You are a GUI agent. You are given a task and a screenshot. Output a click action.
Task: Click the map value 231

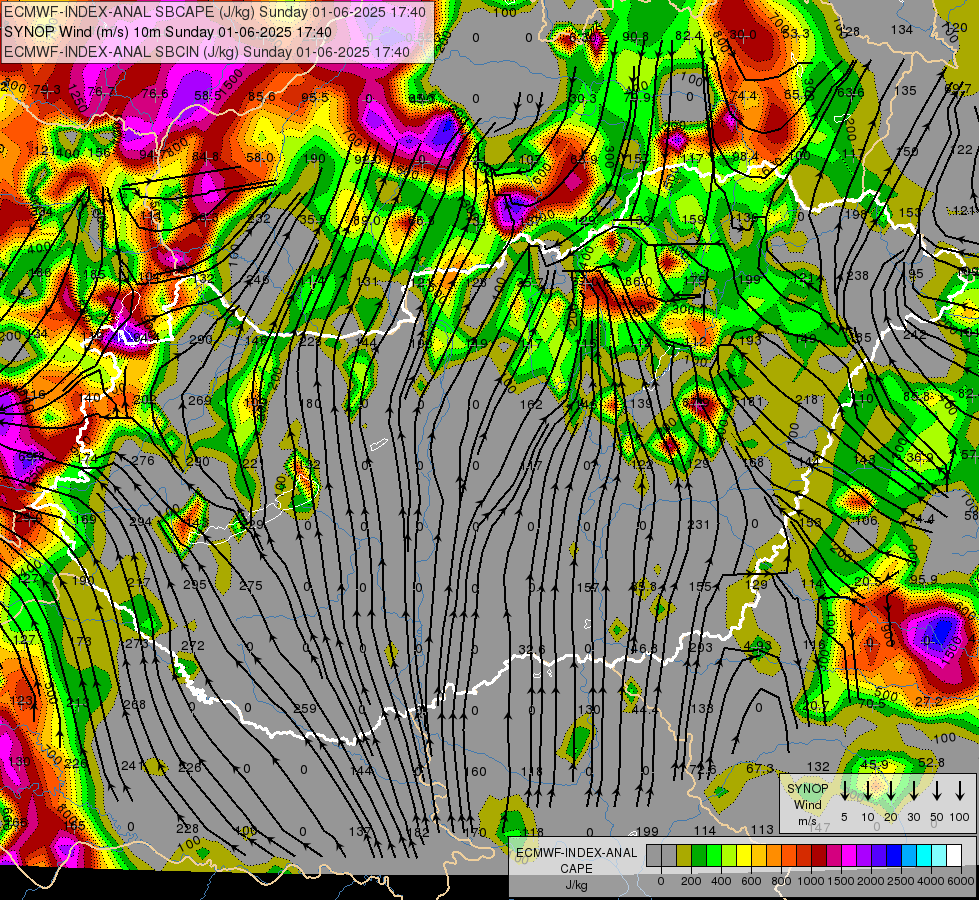click(x=699, y=524)
